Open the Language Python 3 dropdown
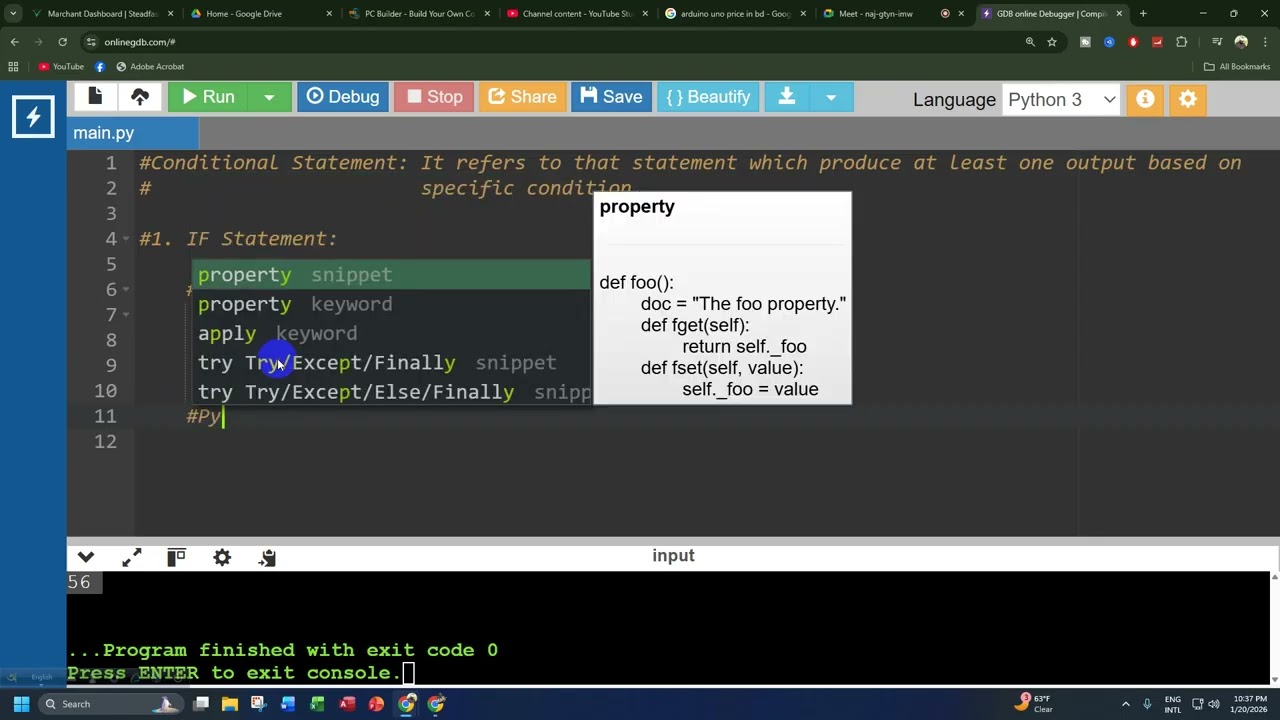 [1061, 99]
